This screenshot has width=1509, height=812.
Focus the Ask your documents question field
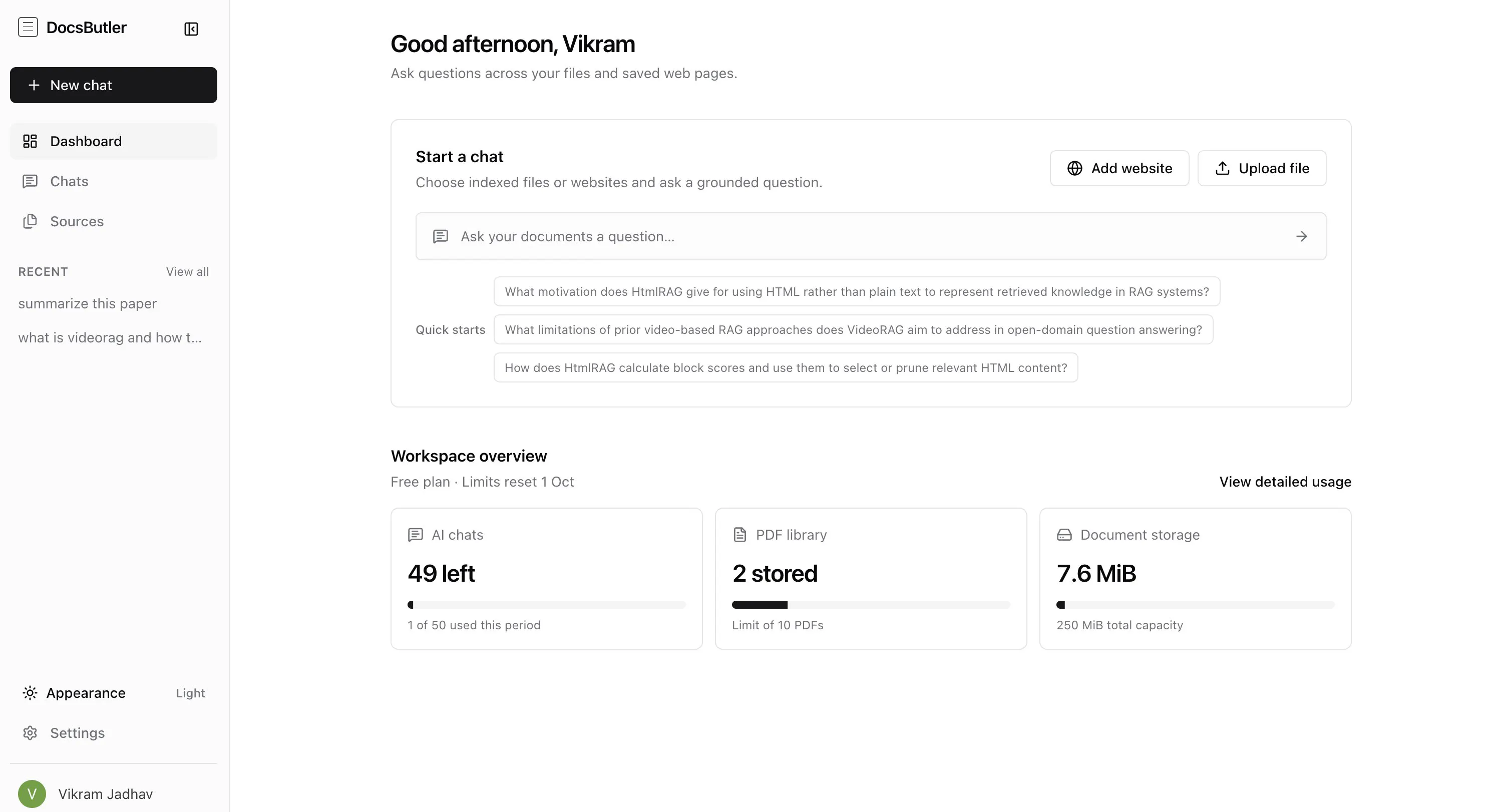[x=871, y=236]
